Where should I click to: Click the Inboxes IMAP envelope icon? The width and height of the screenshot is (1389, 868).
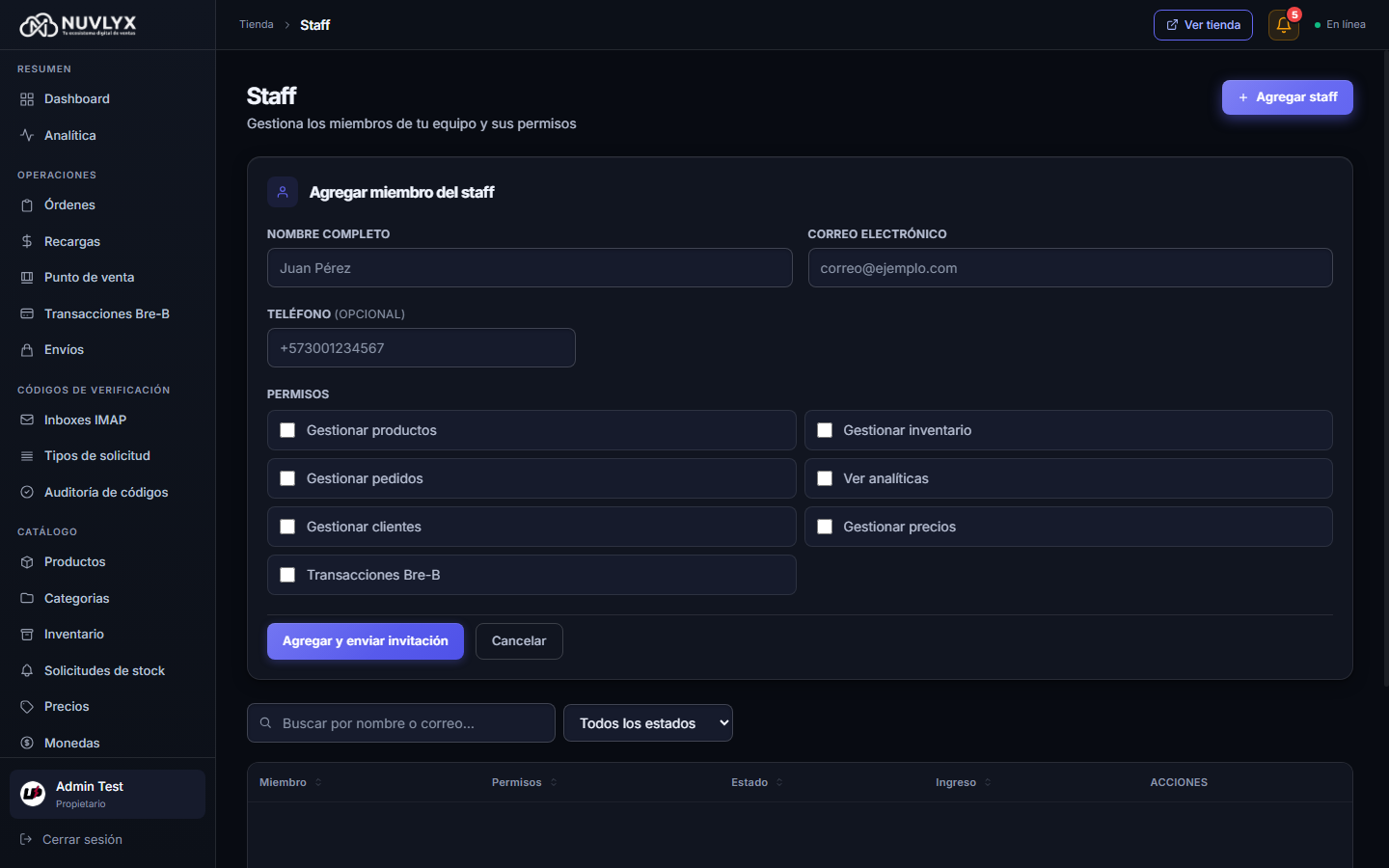click(x=27, y=420)
